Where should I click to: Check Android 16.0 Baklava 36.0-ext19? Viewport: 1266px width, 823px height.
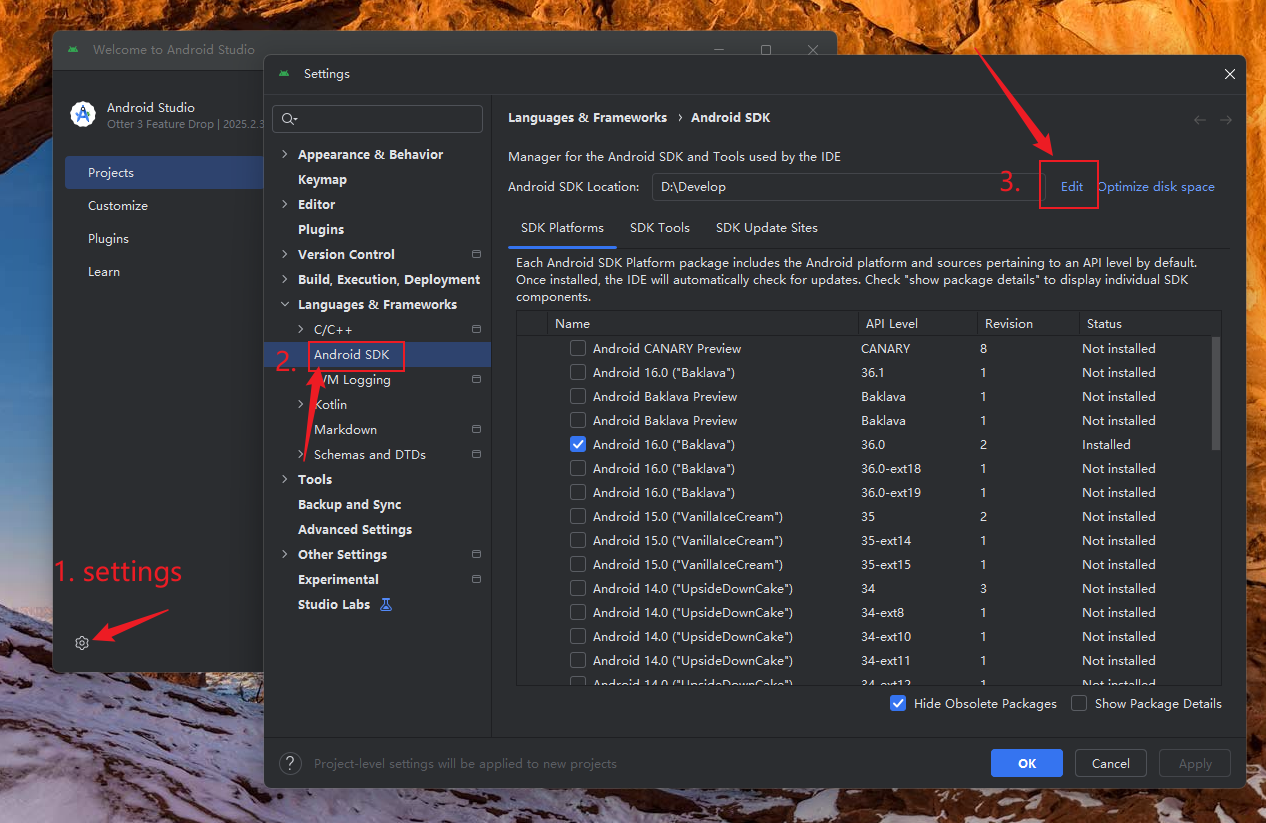pyautogui.click(x=578, y=492)
